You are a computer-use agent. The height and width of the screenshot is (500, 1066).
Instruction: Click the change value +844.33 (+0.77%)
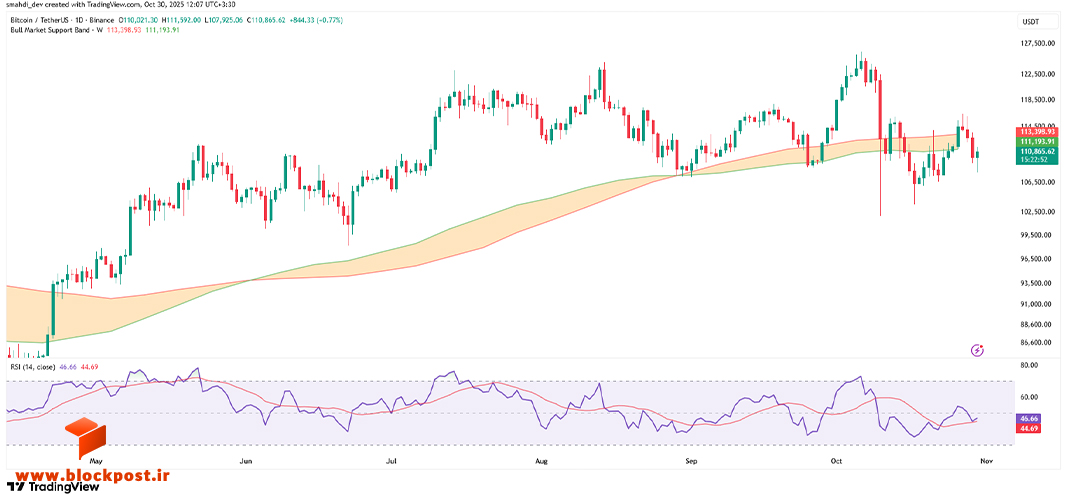pyautogui.click(x=316, y=20)
